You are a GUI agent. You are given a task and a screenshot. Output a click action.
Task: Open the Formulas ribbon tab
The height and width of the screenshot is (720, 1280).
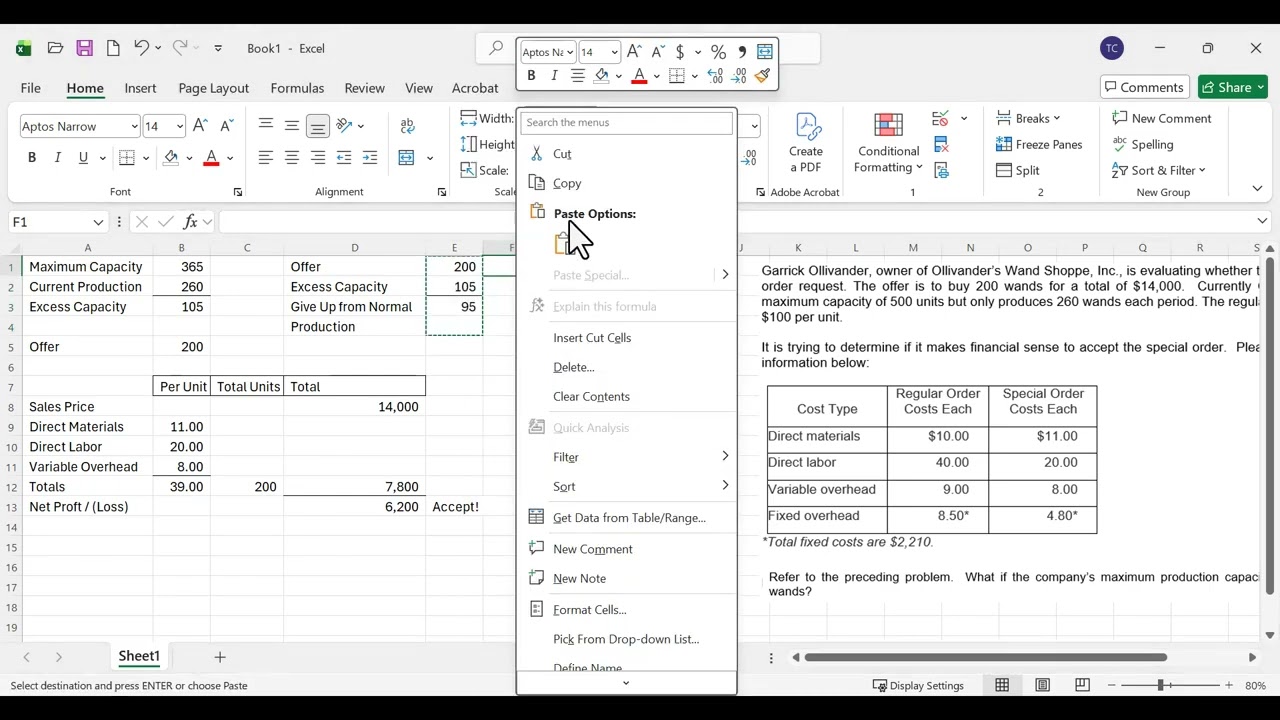(x=297, y=88)
